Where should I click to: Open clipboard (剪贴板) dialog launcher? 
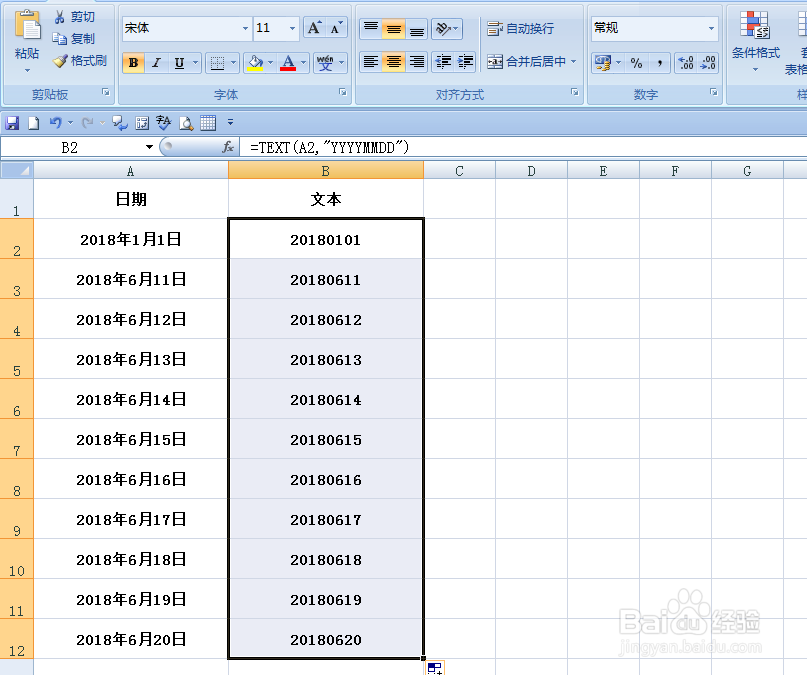(106, 92)
